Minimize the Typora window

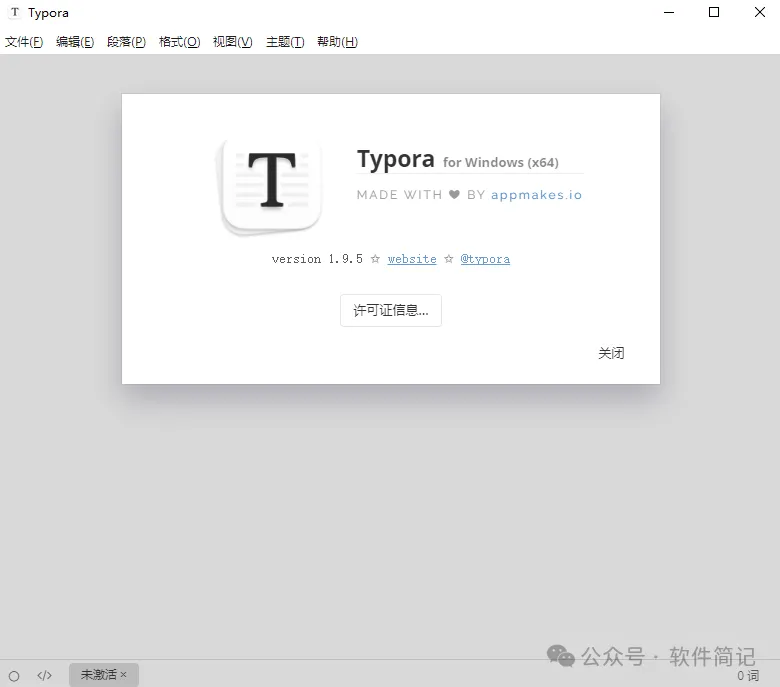point(669,12)
